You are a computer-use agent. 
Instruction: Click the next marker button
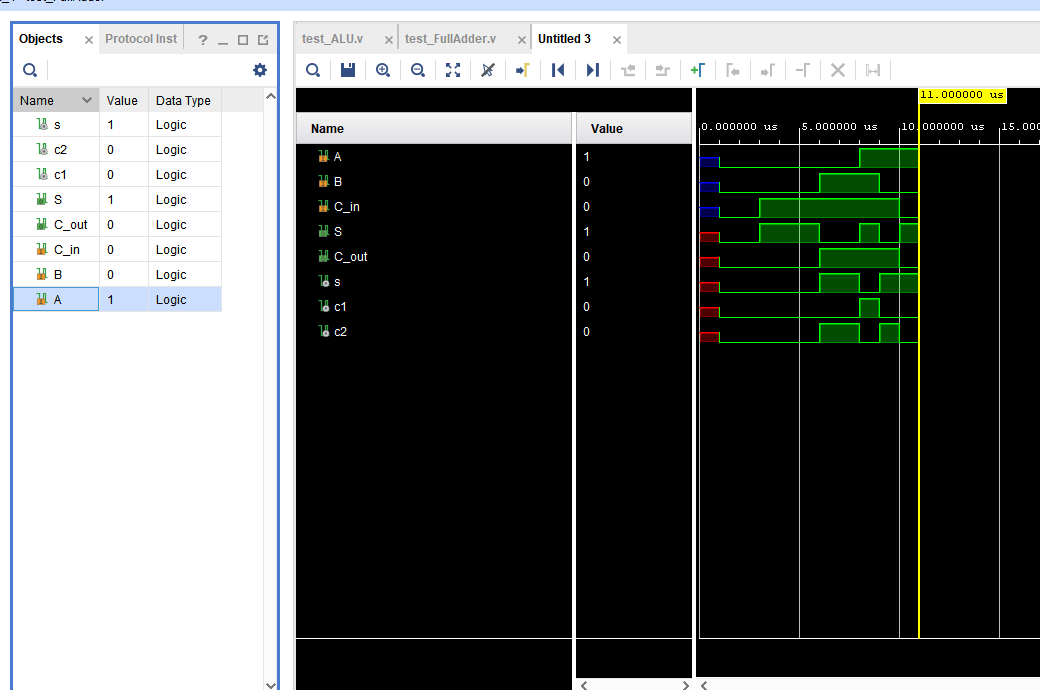pos(767,70)
